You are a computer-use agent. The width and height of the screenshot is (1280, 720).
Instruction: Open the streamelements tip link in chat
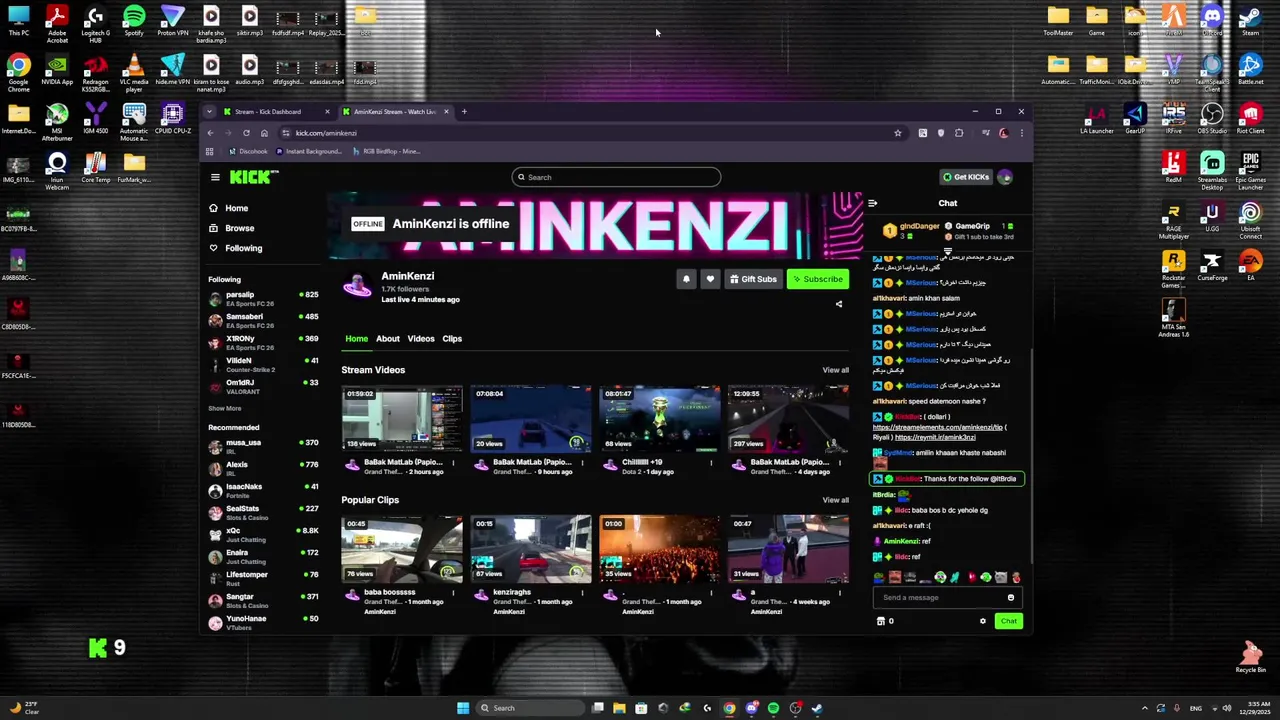tap(937, 427)
